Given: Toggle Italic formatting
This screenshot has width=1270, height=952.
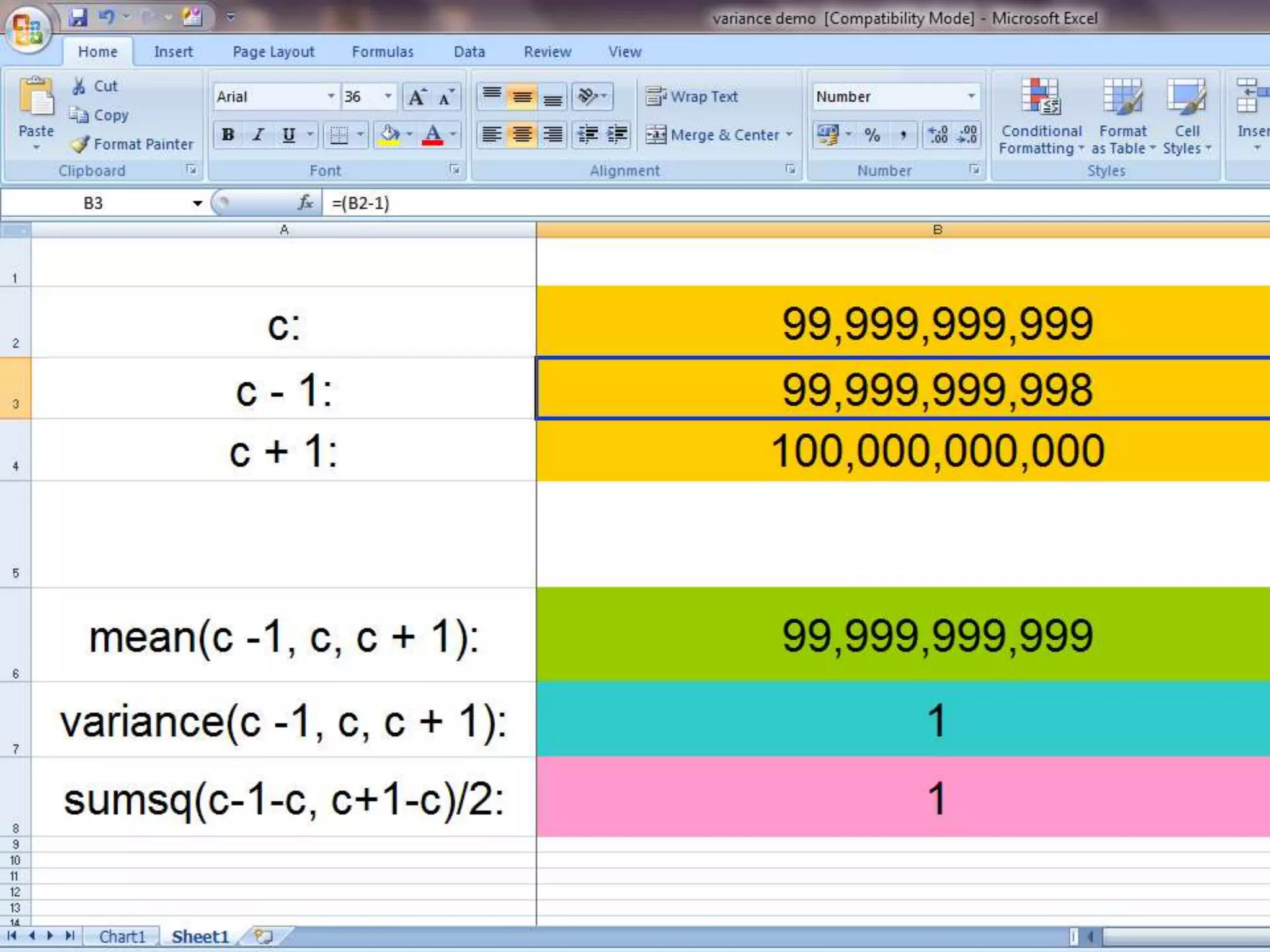Looking at the screenshot, I should [259, 135].
